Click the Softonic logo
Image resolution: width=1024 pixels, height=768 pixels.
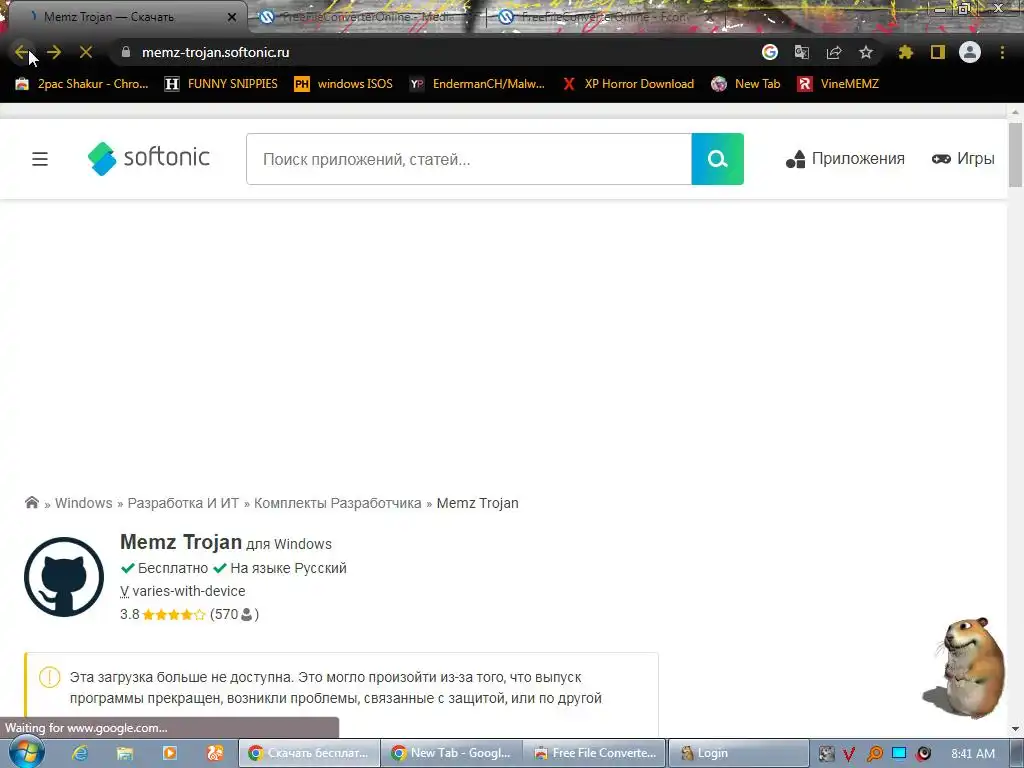point(149,158)
